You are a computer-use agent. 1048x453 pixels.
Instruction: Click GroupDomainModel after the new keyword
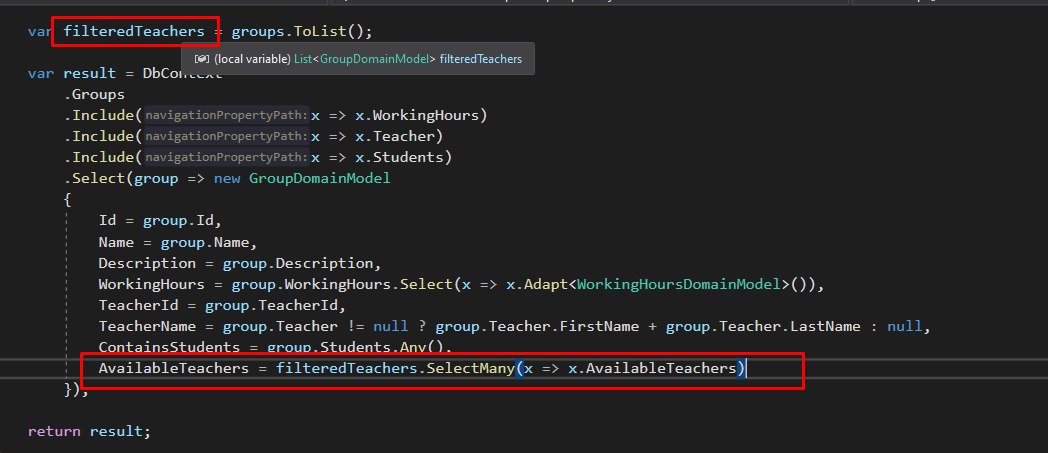tap(319, 178)
